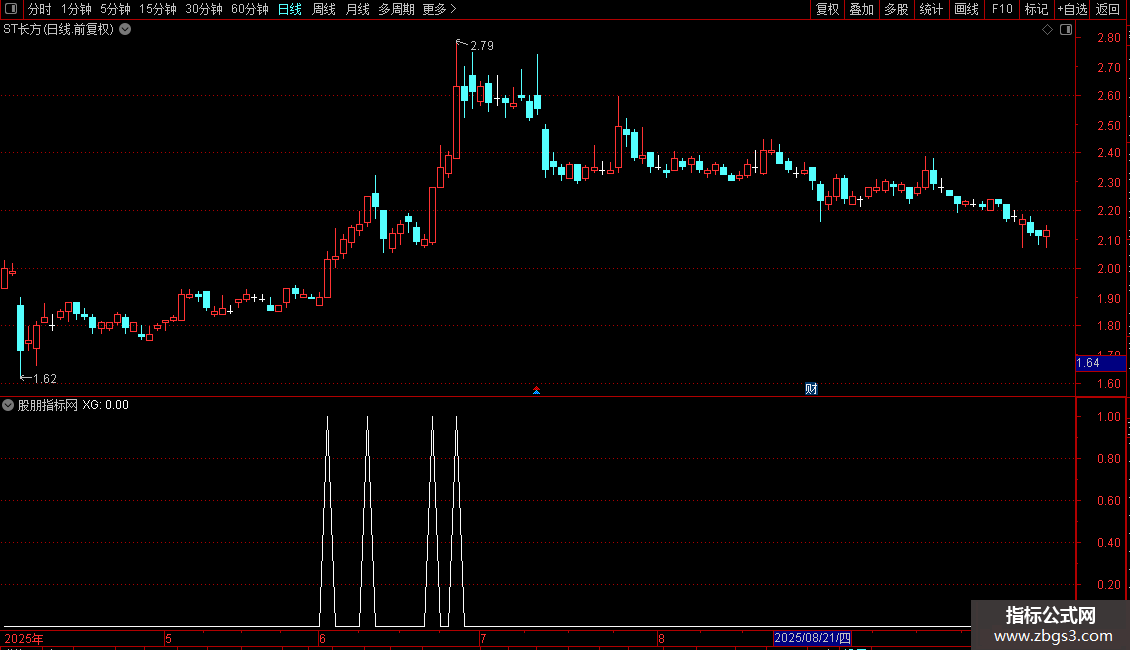Switch to 月线 monthly chart
This screenshot has width=1130, height=650.
tap(357, 9)
